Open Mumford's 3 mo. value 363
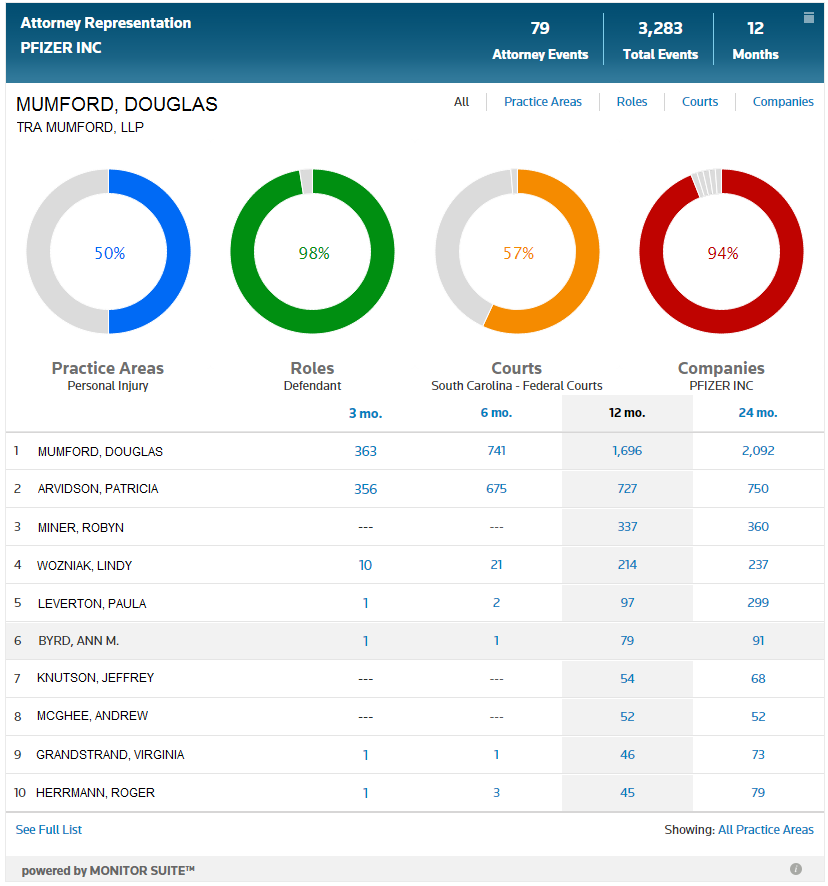 pos(365,451)
